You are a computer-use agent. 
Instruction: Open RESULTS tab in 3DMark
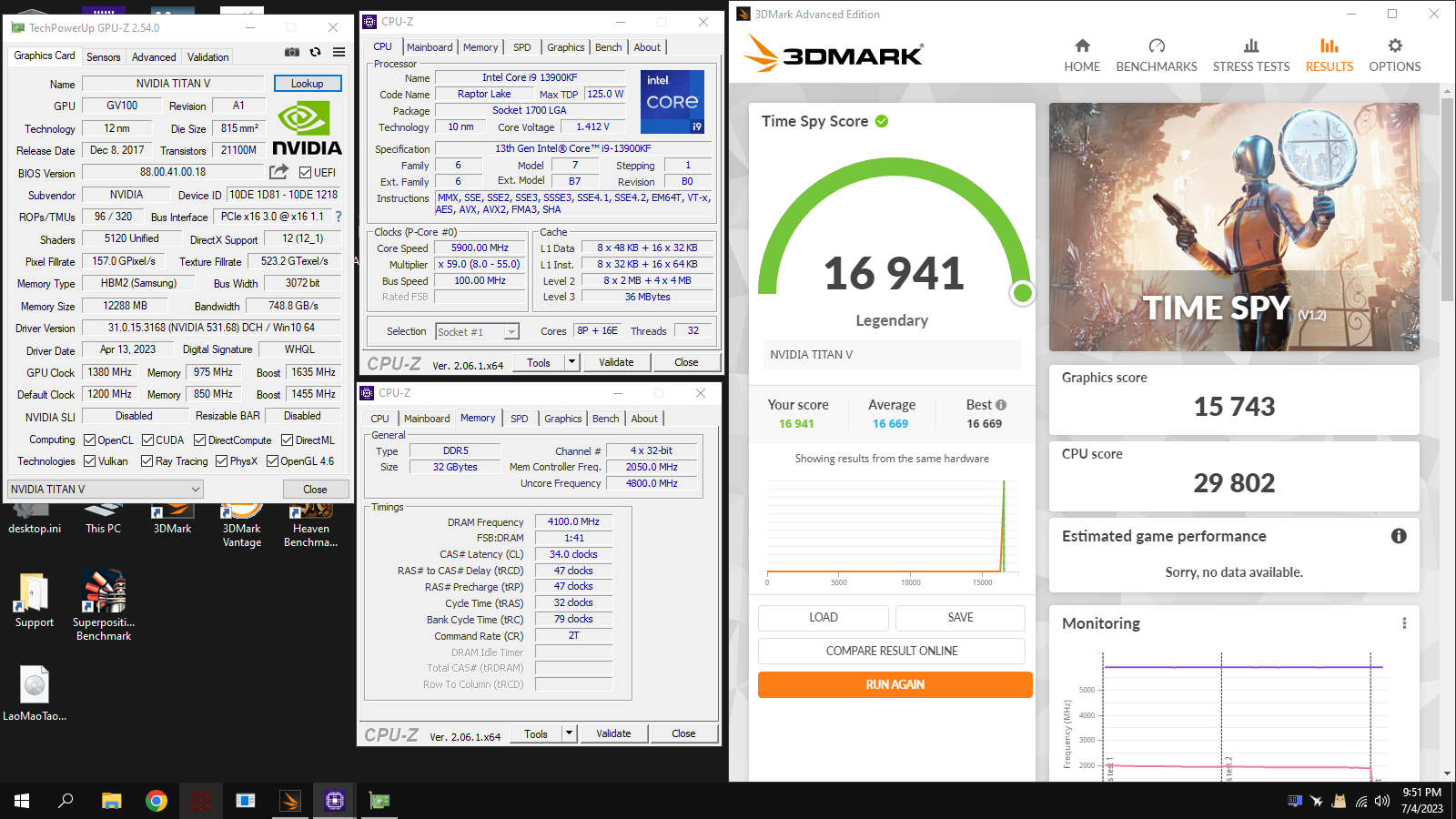pos(1330,56)
